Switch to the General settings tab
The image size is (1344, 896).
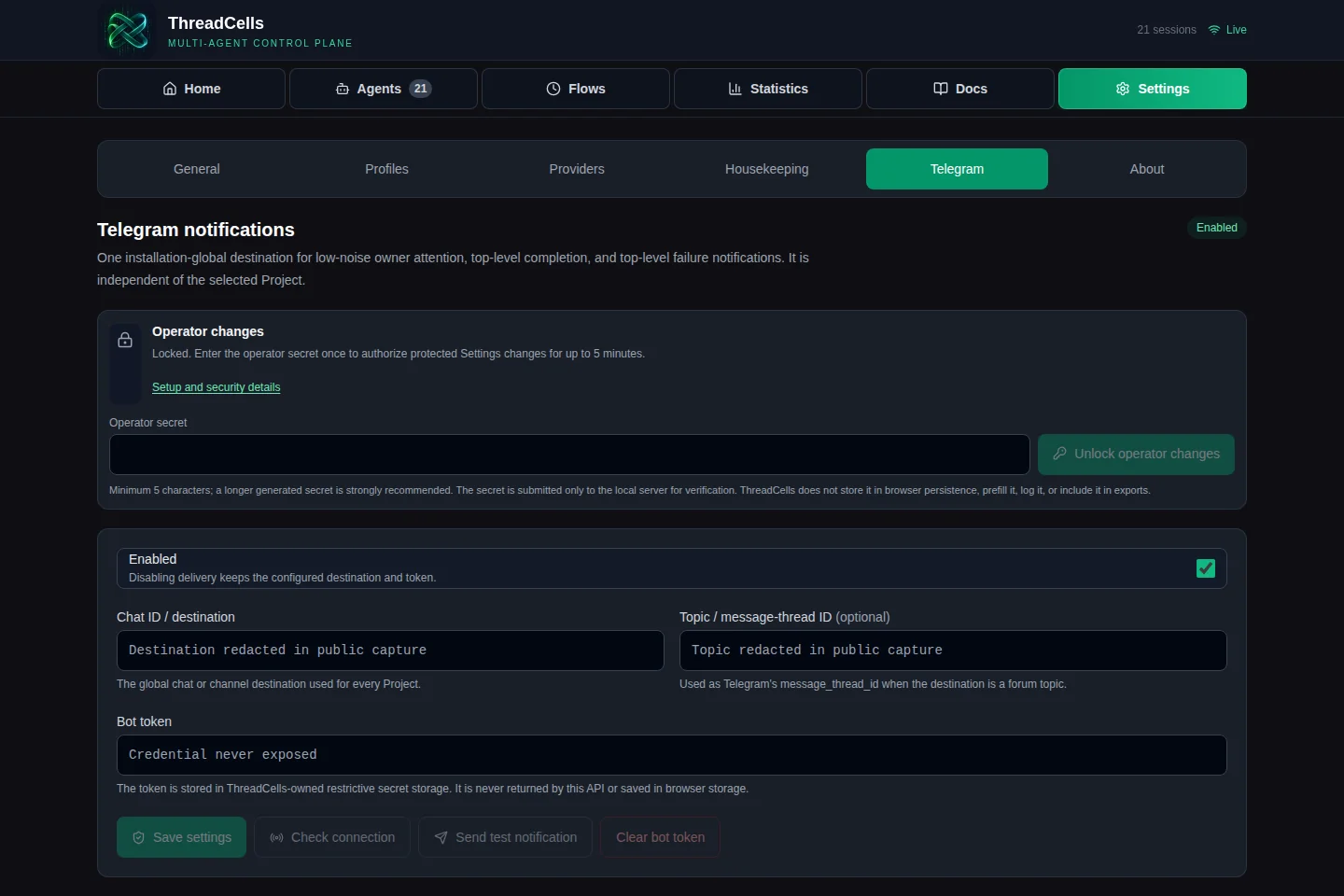pyautogui.click(x=197, y=169)
